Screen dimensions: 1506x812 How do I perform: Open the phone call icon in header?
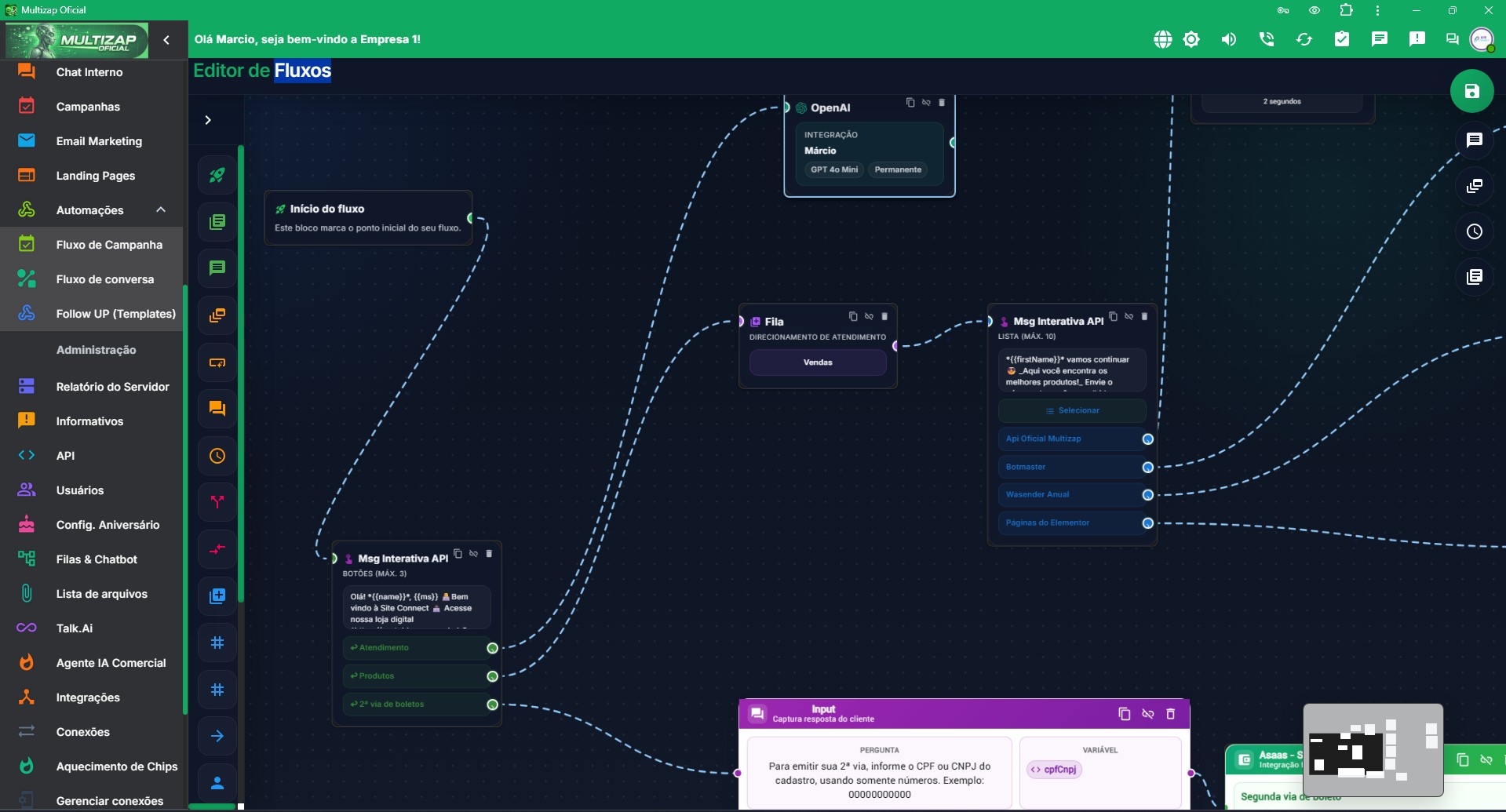pyautogui.click(x=1267, y=39)
